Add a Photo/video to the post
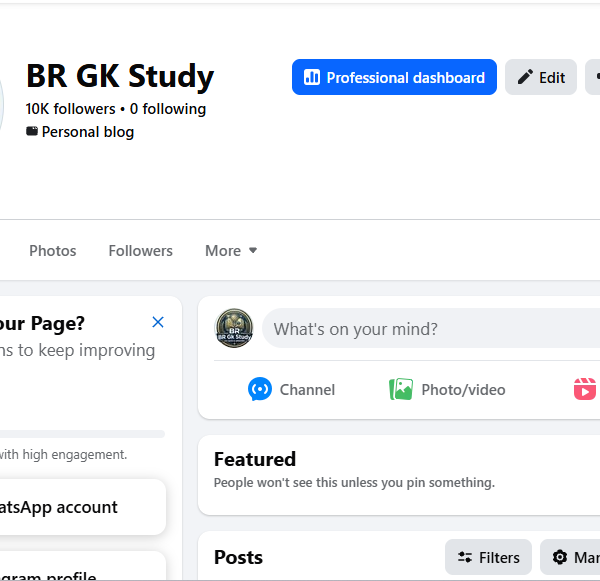The image size is (600, 581). [447, 390]
